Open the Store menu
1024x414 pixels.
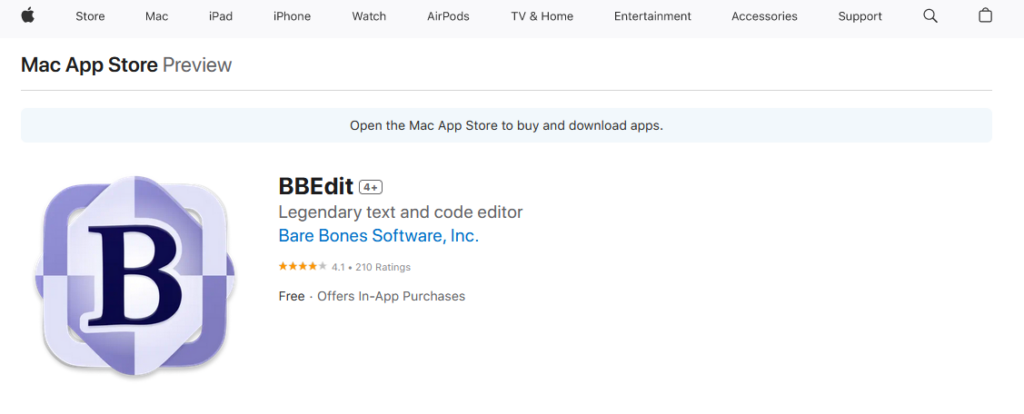[x=90, y=16]
